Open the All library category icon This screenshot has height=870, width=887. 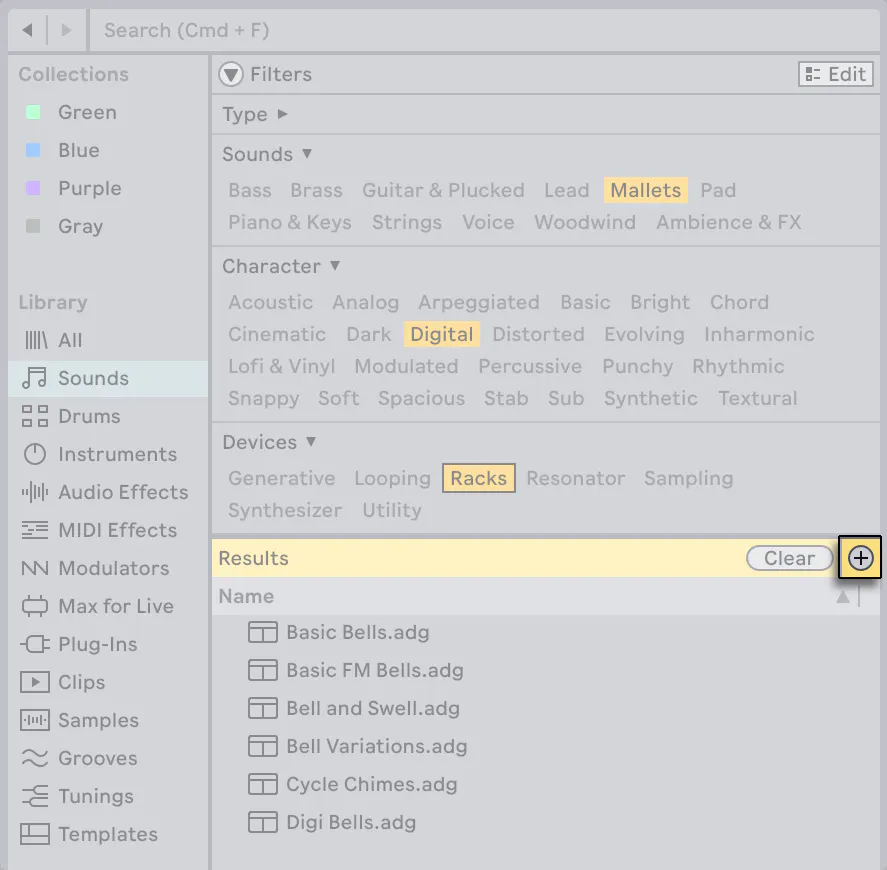35,341
